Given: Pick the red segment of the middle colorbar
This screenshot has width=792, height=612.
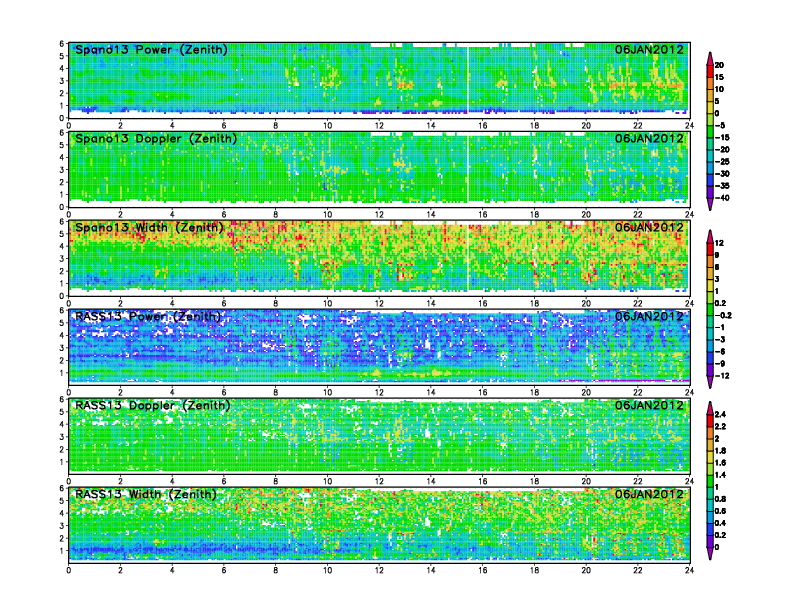Looking at the screenshot, I should 710,249.
